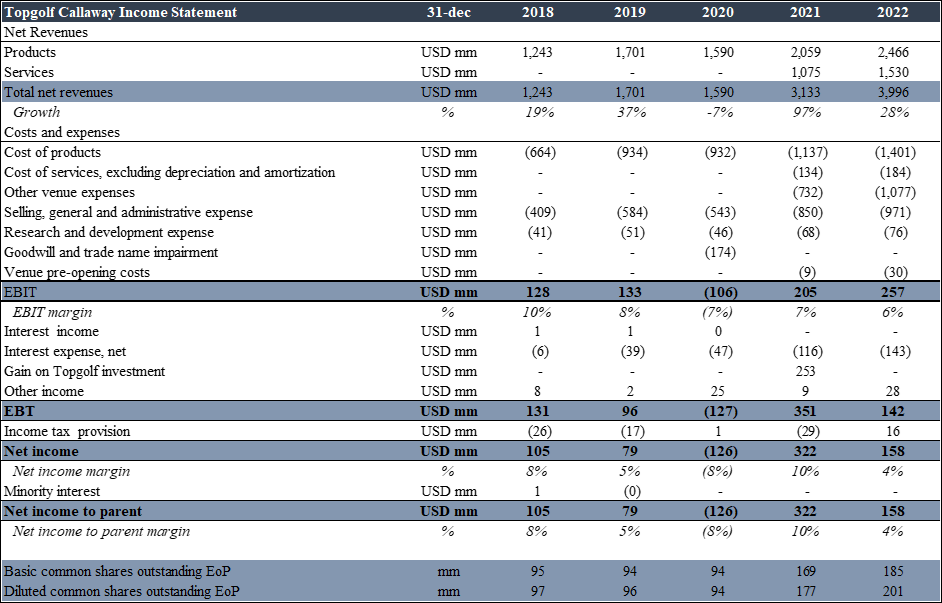The width and height of the screenshot is (942, 603).
Task: Select Cost of services 2022 value (184)
Action: coord(895,172)
